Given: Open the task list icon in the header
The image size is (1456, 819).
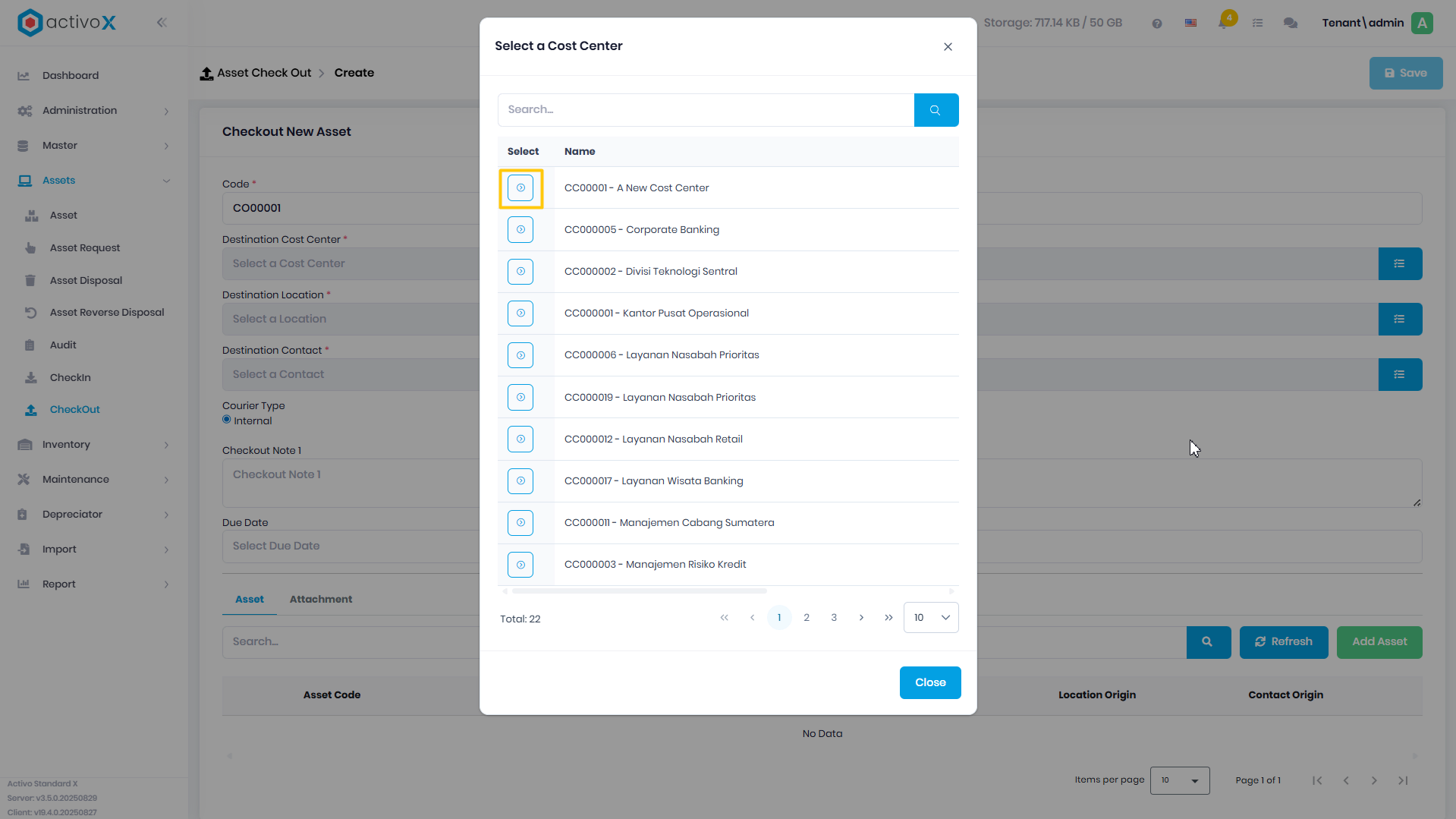Looking at the screenshot, I should pos(1257,24).
